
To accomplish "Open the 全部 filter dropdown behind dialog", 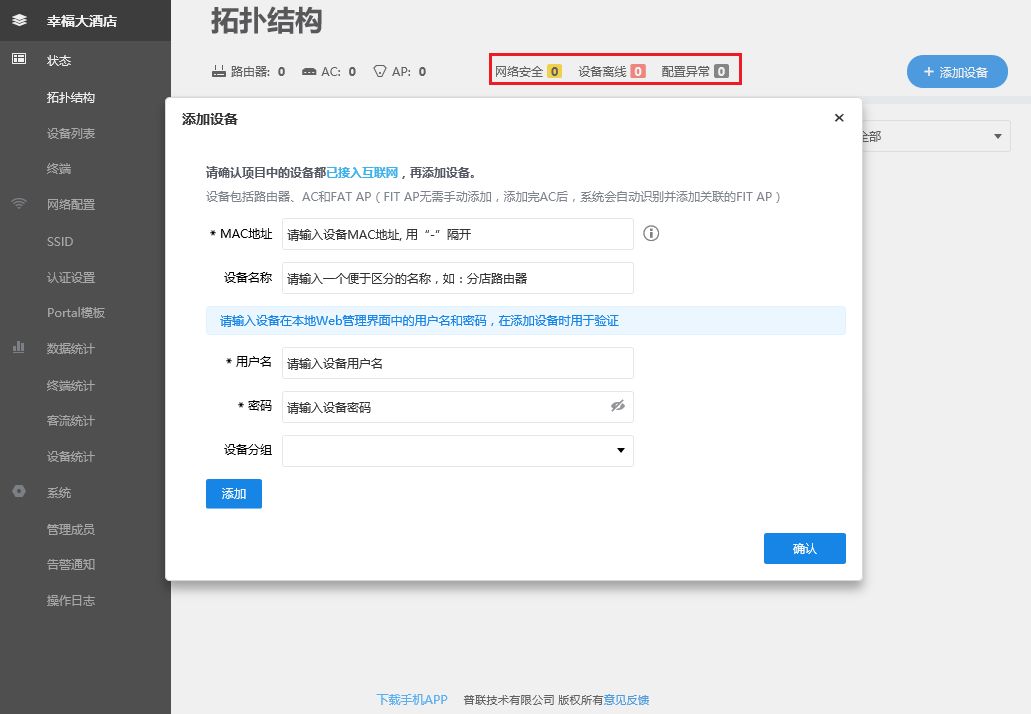I will pos(936,136).
